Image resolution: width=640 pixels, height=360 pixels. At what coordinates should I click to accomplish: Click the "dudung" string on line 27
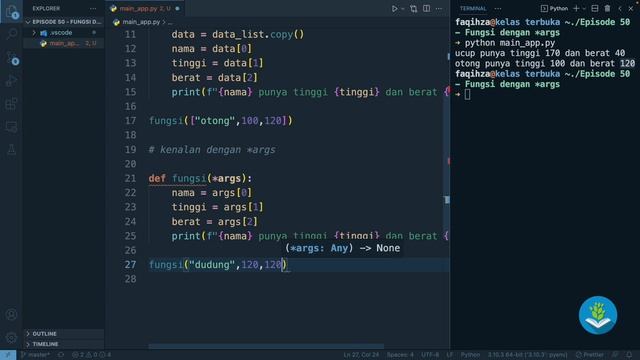tap(212, 265)
